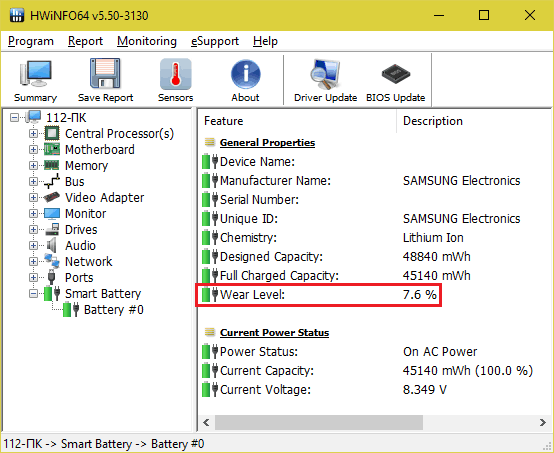The height and width of the screenshot is (453, 554).
Task: Click the Network computers icon in tree
Action: pyautogui.click(x=52, y=261)
